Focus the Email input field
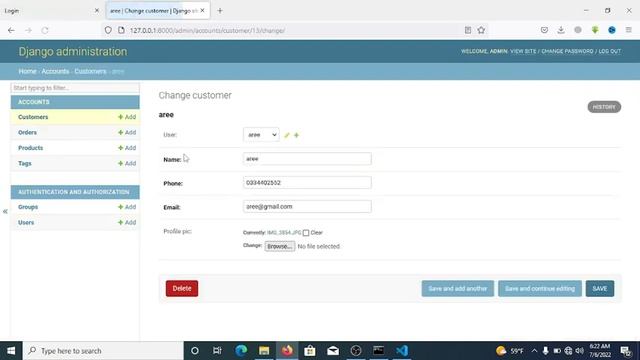The height and width of the screenshot is (360, 640). 307,207
